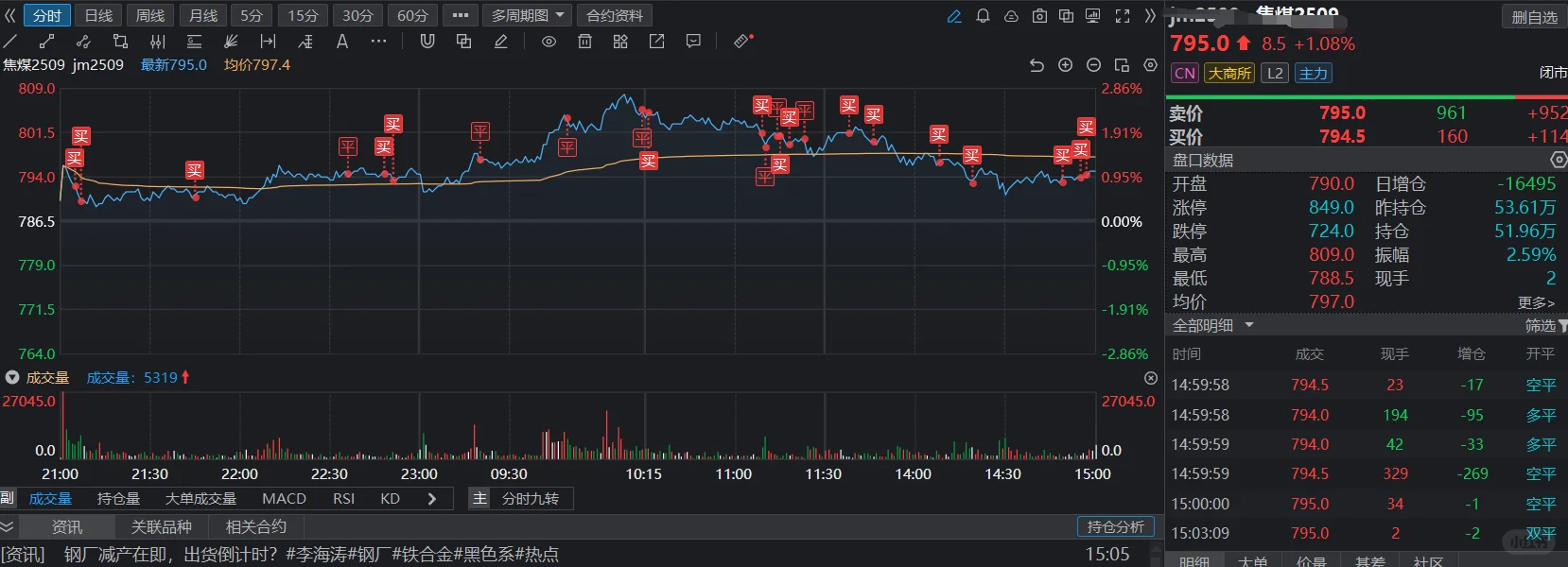
Task: Select the 60分 period
Action: 412,16
